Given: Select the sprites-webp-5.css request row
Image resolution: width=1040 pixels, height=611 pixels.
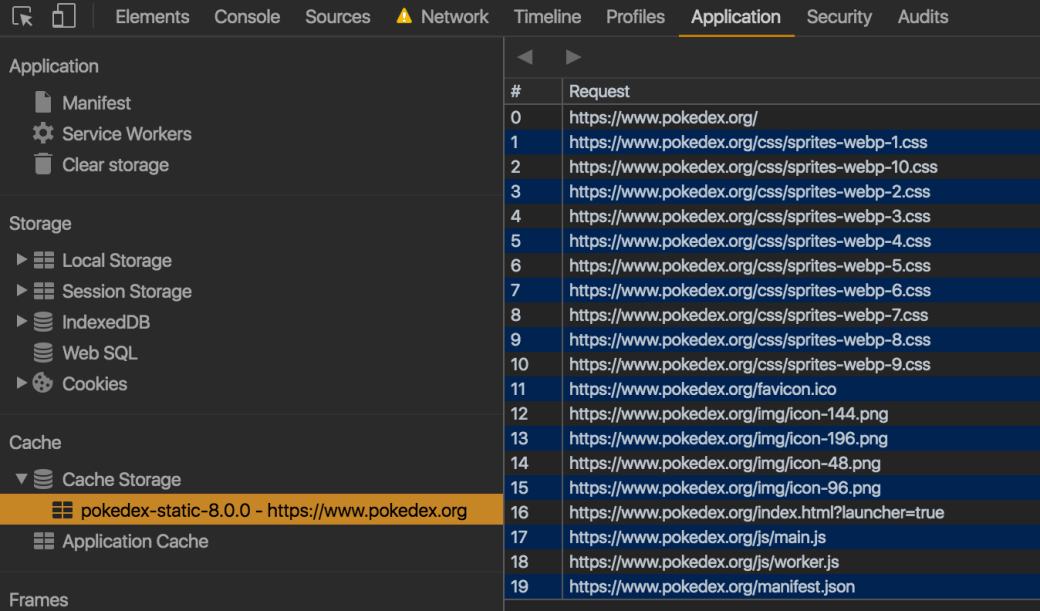Looking at the screenshot, I should tap(772, 265).
